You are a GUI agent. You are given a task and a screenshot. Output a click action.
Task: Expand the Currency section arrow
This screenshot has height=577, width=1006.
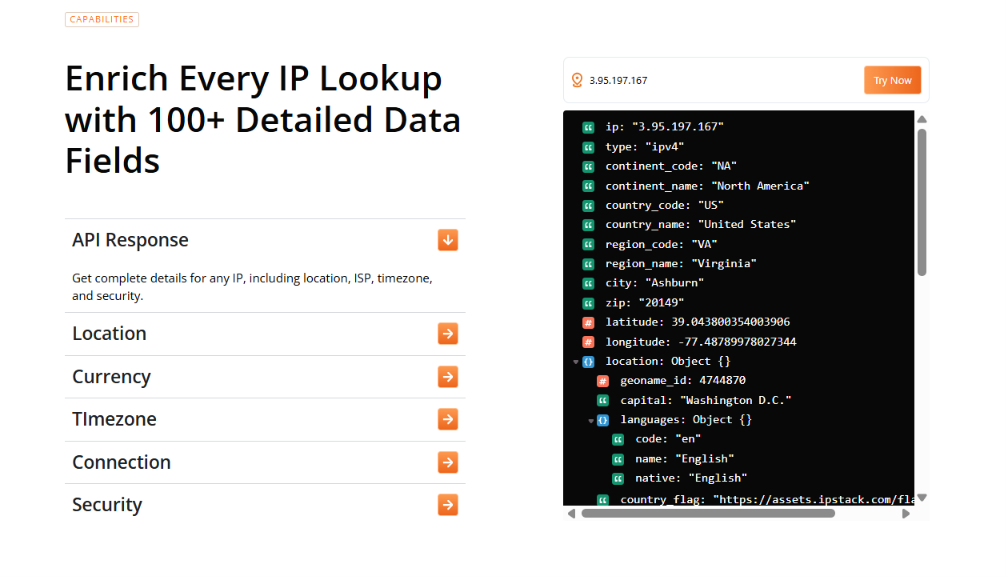point(448,377)
